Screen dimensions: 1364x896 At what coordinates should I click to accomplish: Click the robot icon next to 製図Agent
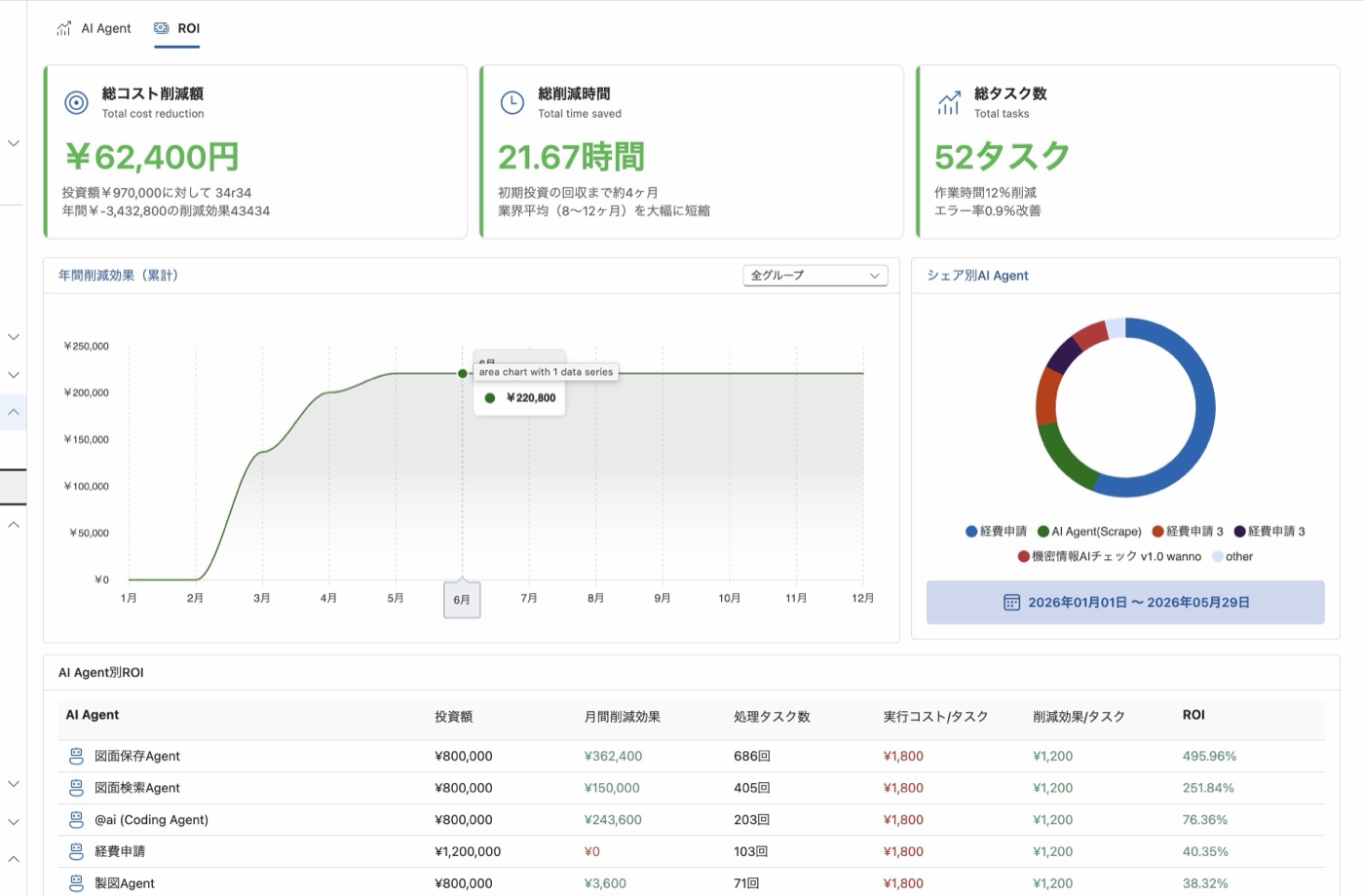76,883
